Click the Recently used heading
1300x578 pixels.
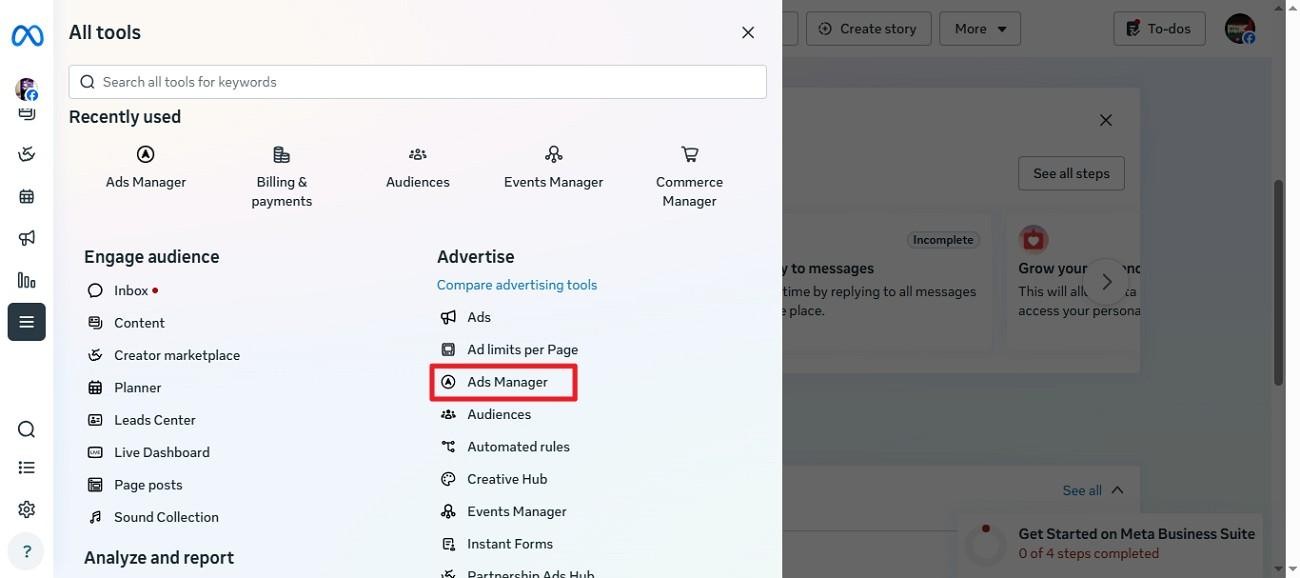[x=125, y=117]
